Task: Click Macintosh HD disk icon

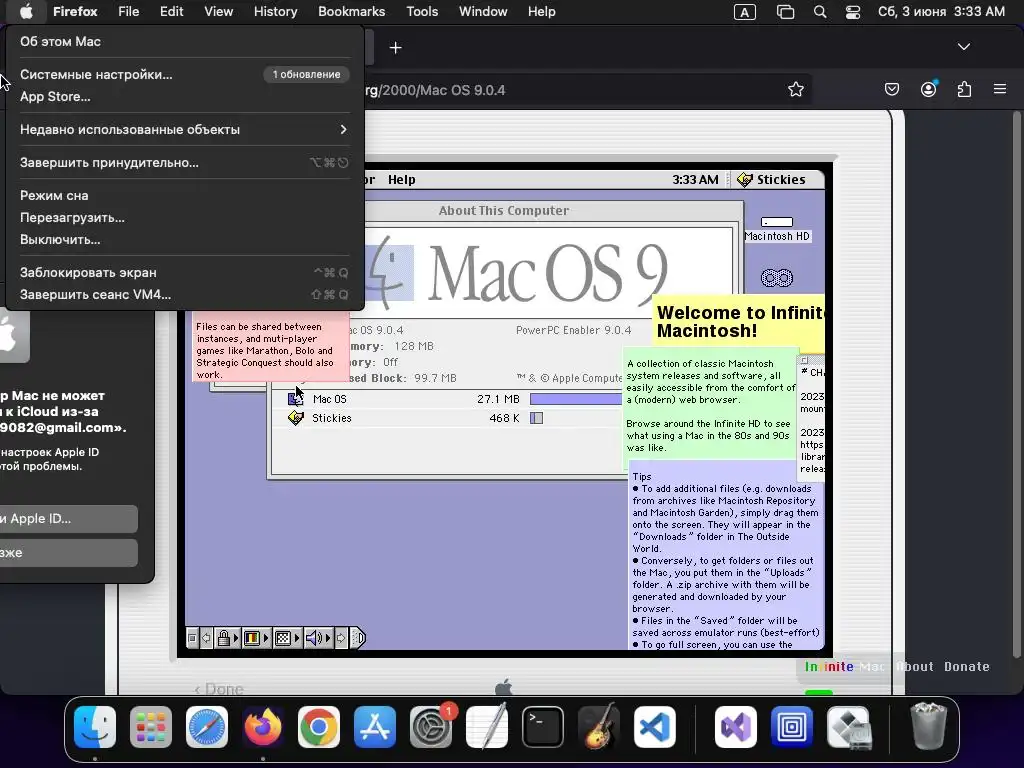Action: (x=776, y=229)
